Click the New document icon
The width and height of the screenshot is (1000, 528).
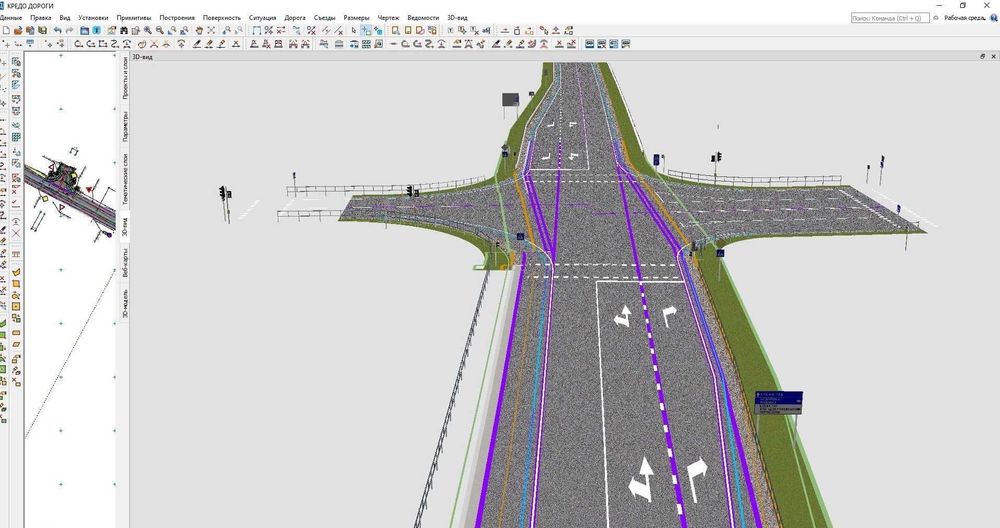click(x=6, y=31)
